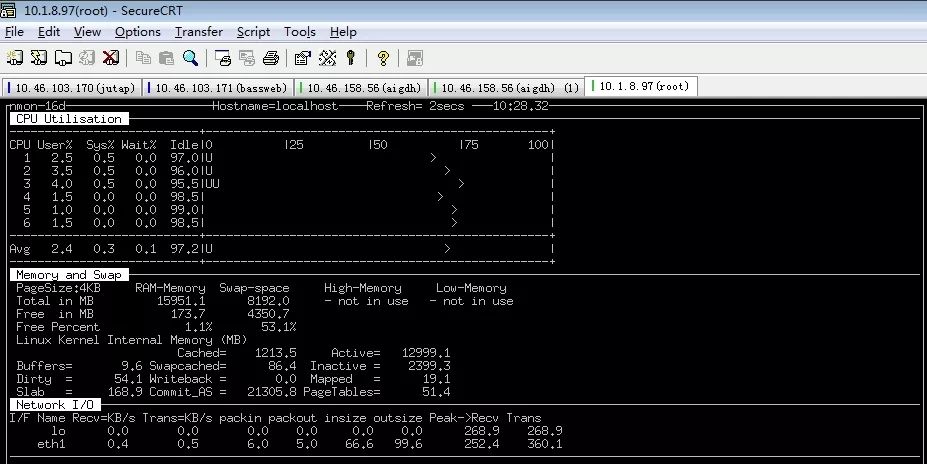Click the Disconnect session icon
This screenshot has width=927, height=464.
[111, 57]
